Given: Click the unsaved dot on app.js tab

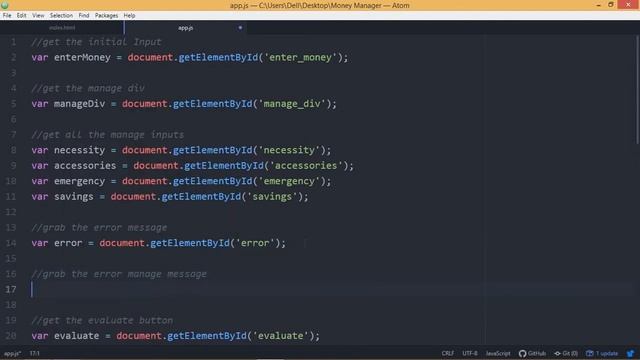Looking at the screenshot, I should click(x=240, y=28).
